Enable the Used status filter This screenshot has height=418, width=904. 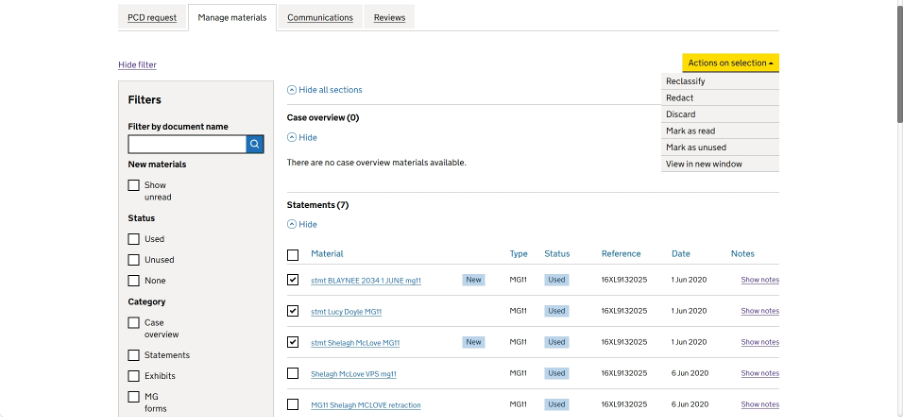(x=134, y=239)
